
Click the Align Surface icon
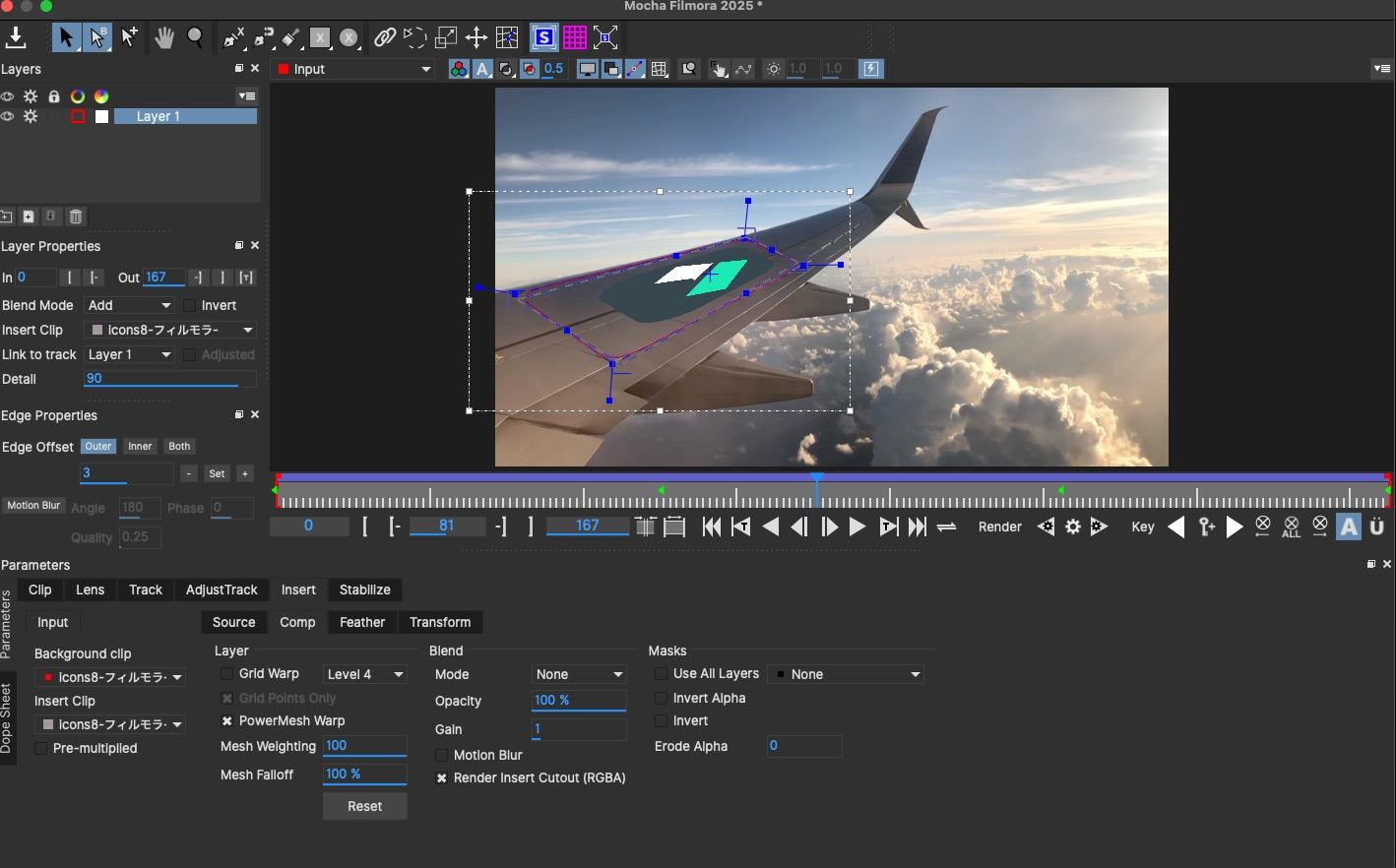[606, 37]
